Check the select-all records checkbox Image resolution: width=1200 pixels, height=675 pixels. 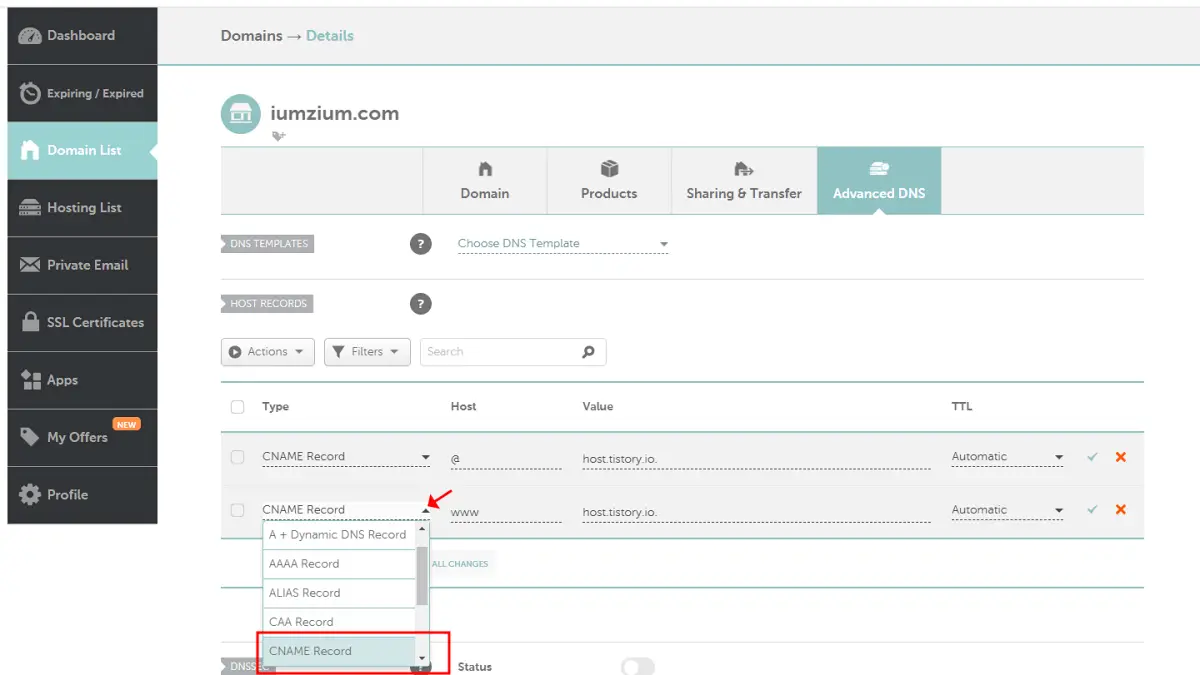tap(237, 406)
